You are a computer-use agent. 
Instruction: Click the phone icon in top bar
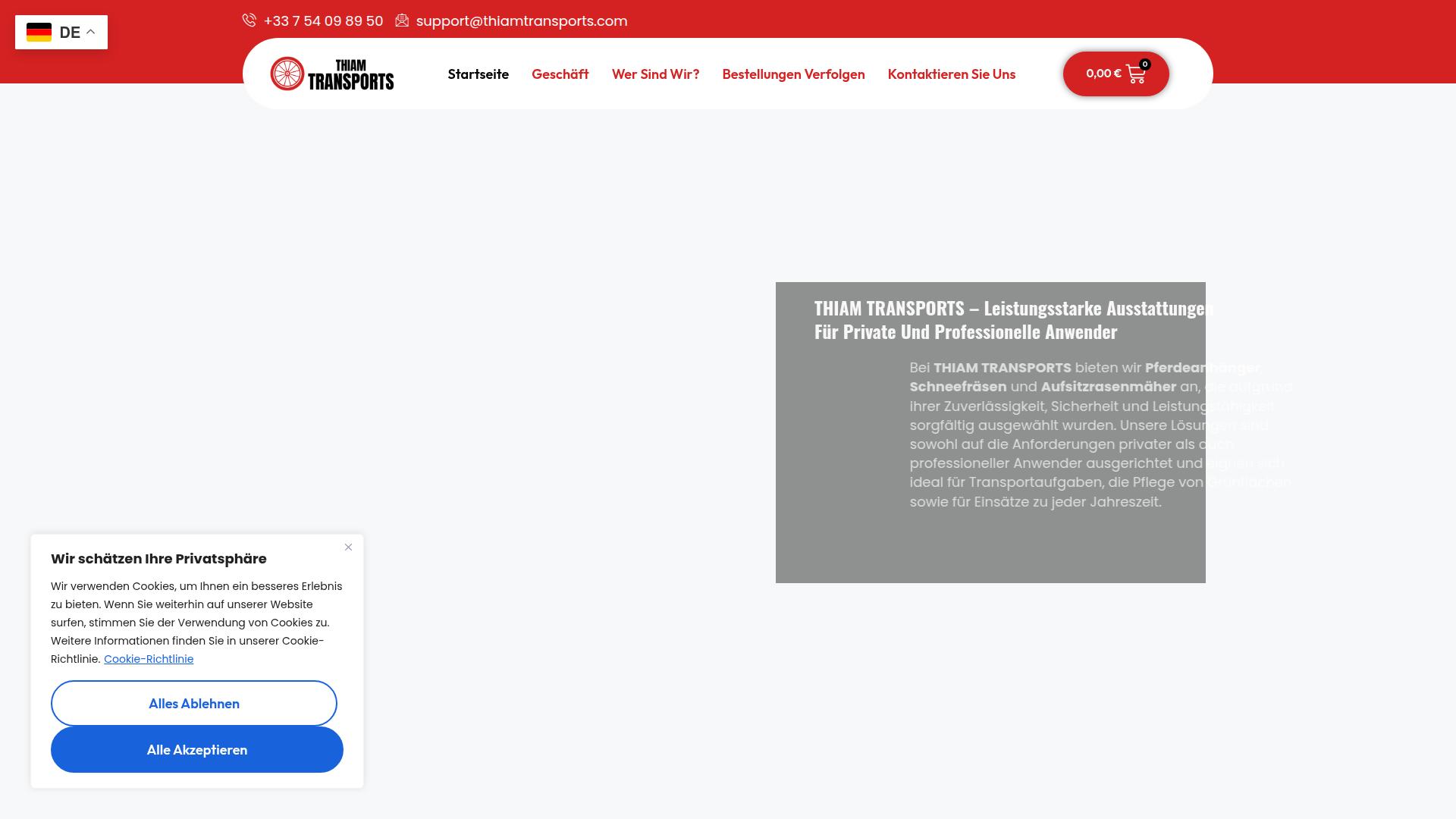click(249, 20)
